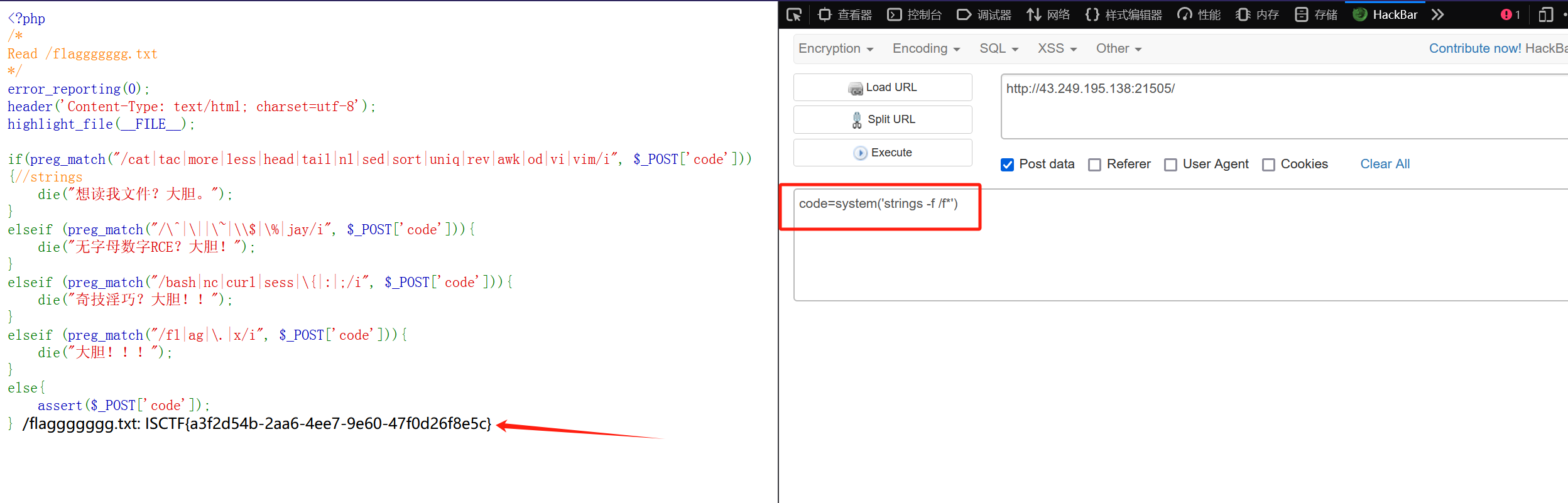
Task: Click the error_reporting(0) code line
Action: (x=78, y=89)
